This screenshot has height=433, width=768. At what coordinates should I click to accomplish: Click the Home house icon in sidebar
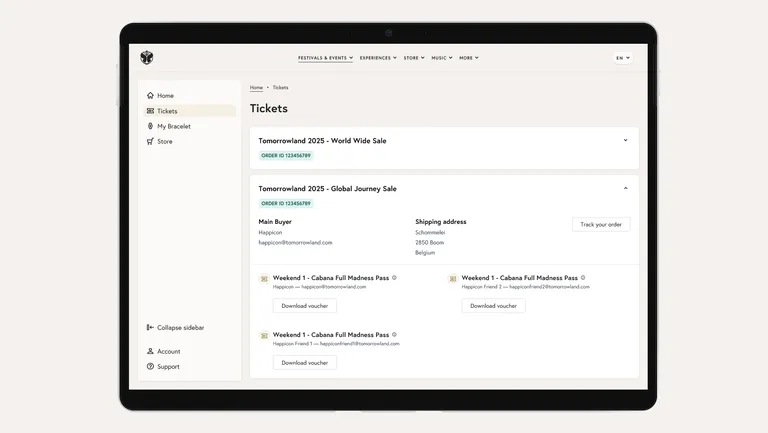(x=150, y=96)
